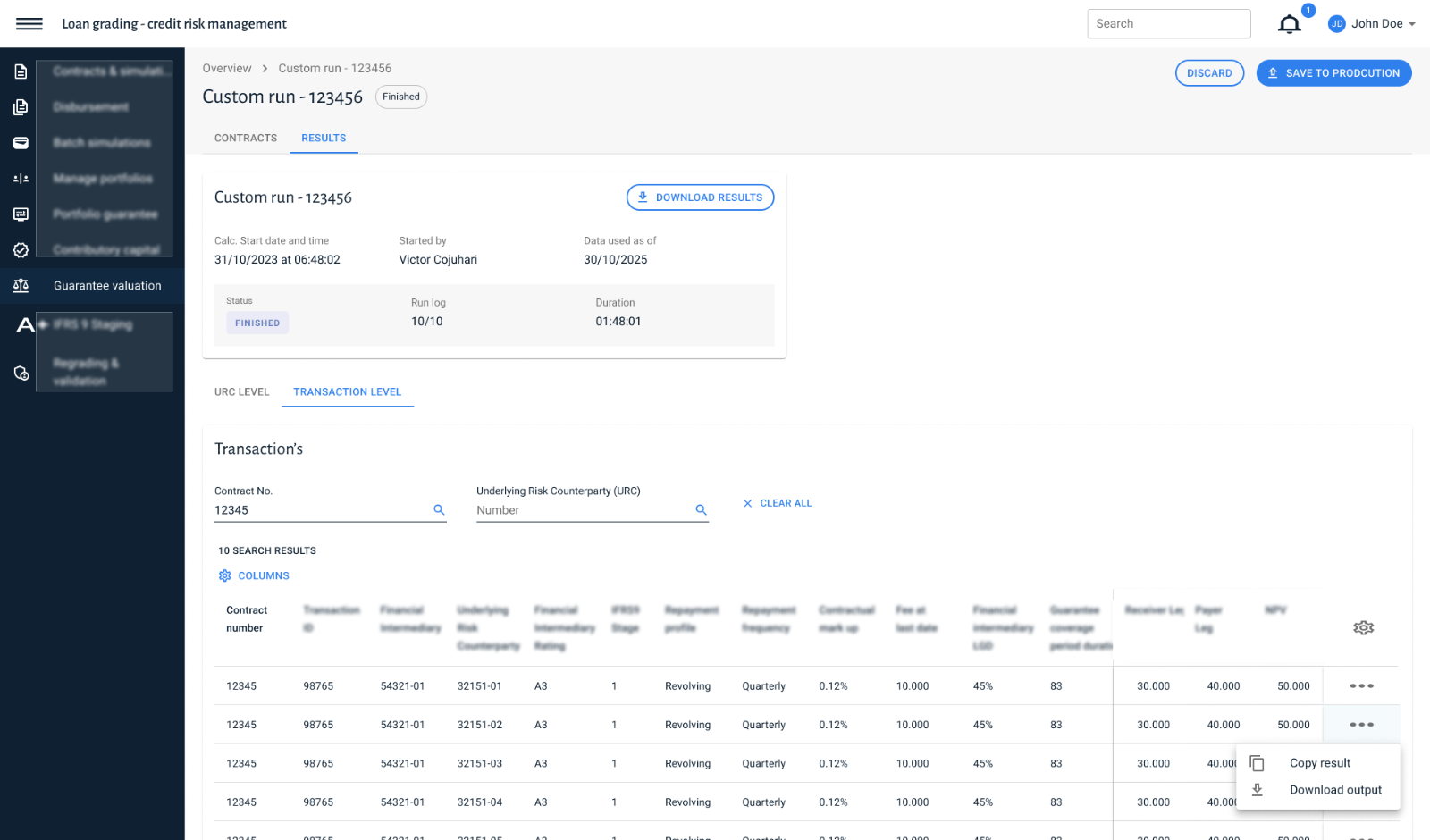Choose Download output from the context menu
This screenshot has width=1430, height=840.
(x=1318, y=790)
